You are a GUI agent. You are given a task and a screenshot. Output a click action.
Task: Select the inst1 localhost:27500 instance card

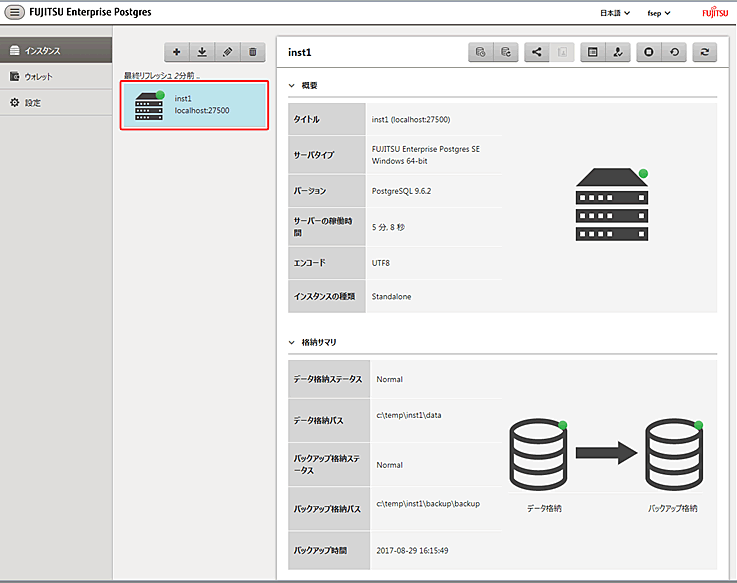point(194,105)
